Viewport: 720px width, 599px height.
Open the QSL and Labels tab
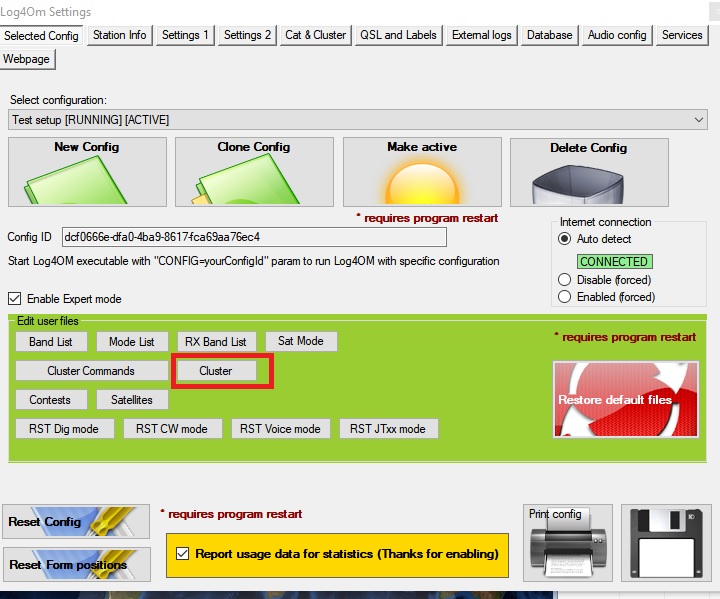pos(398,35)
